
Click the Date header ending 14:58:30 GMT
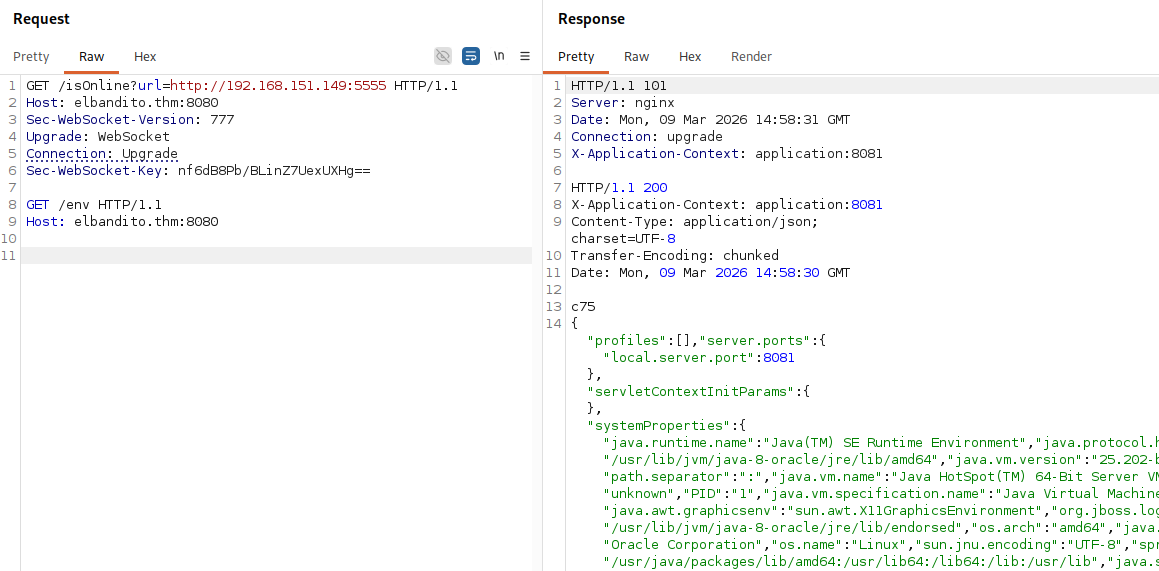710,273
